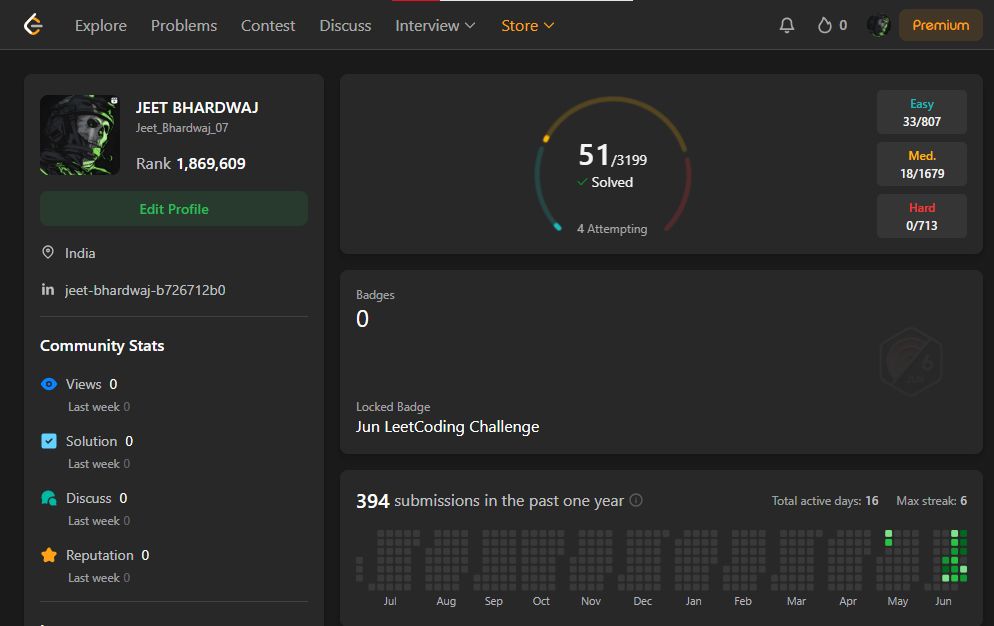This screenshot has height=626, width=994.
Task: Click the Views eye icon
Action: click(49, 384)
